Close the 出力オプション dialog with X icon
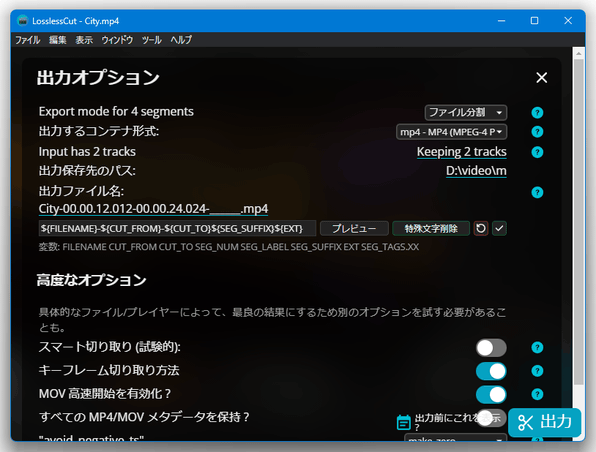 (542, 78)
